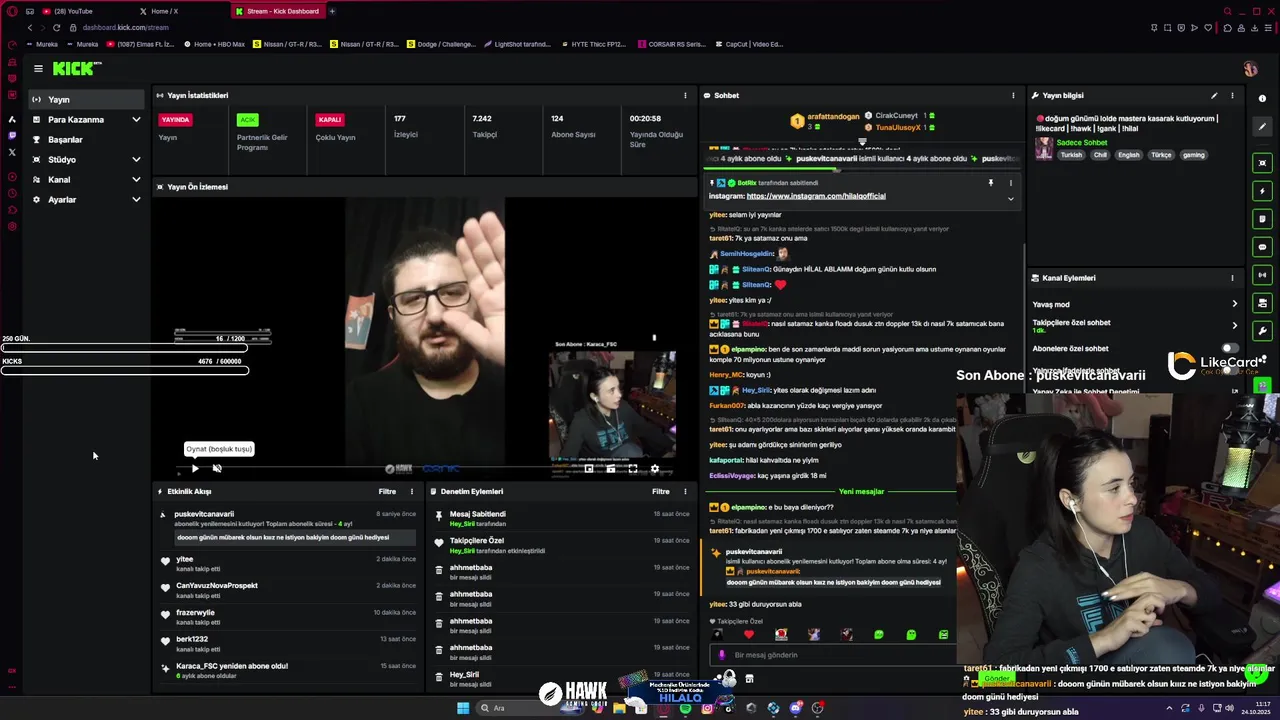Click profile avatar in Kick header
Image resolution: width=1280 pixels, height=720 pixels.
1250,69
